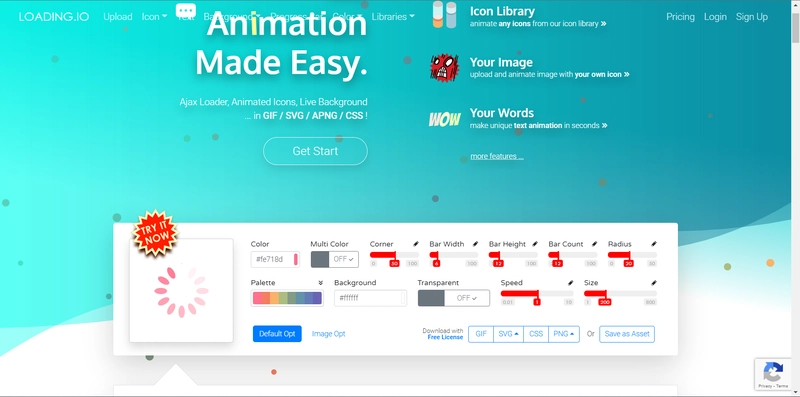Viewport: 800px width, 397px height.
Task: Open the PNG download dropdown
Action: 564,334
